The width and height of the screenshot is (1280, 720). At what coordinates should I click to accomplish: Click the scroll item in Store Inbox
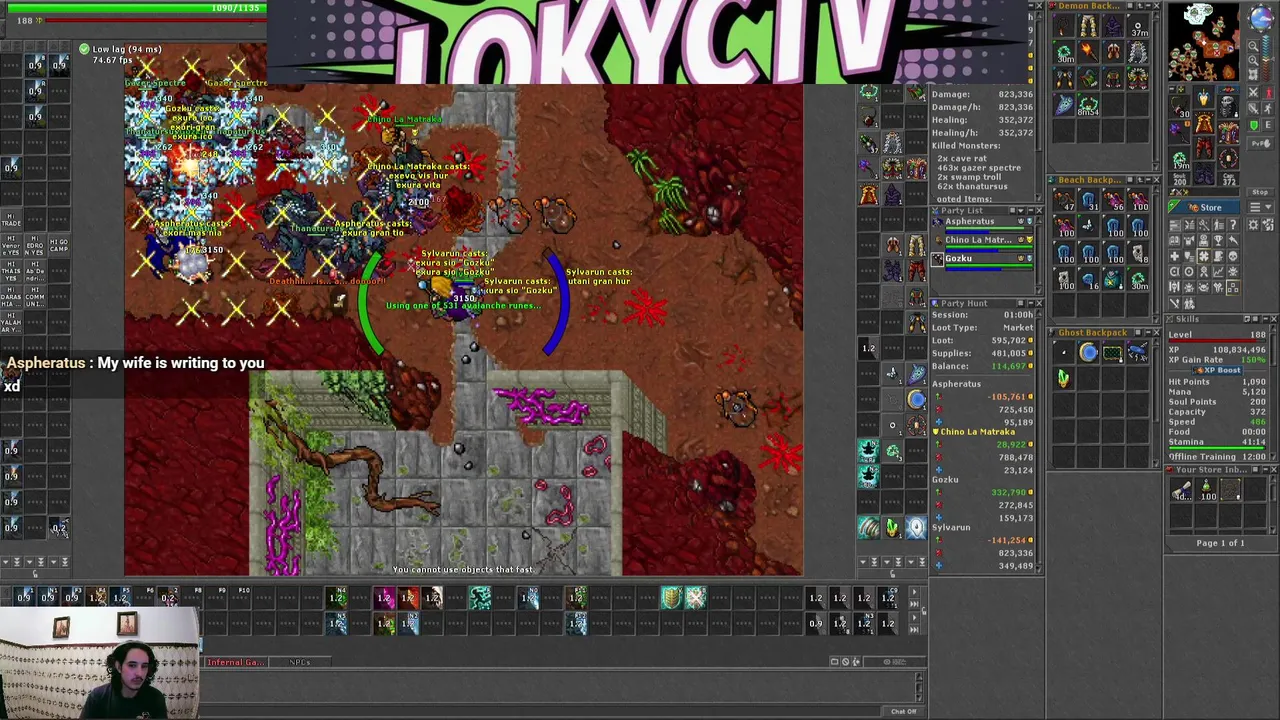(x=1183, y=491)
